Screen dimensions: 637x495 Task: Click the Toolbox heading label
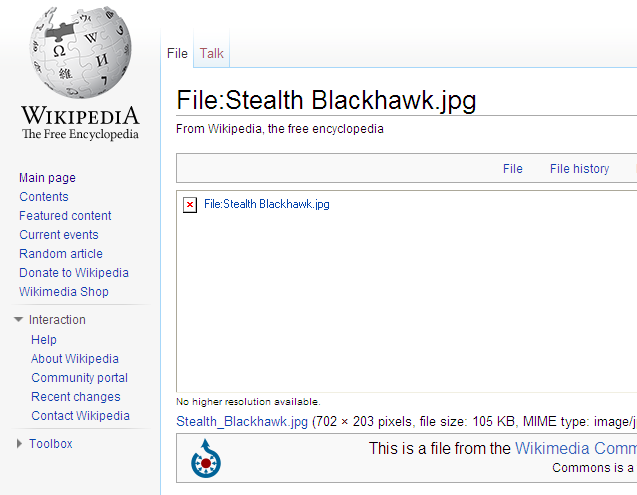point(51,444)
